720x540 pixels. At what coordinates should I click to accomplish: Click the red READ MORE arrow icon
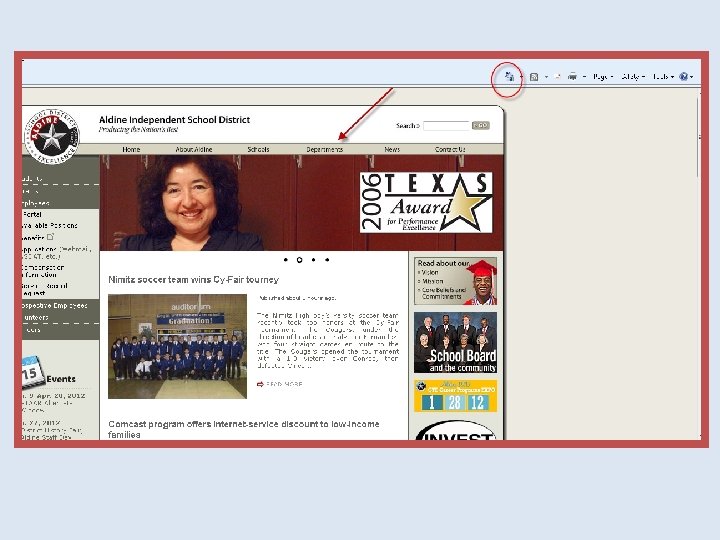(x=260, y=384)
